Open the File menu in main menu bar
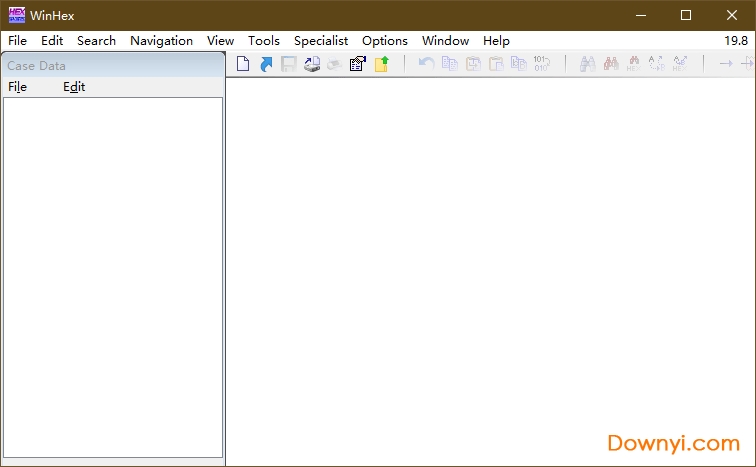Viewport: 756px width, 467px height. point(17,41)
